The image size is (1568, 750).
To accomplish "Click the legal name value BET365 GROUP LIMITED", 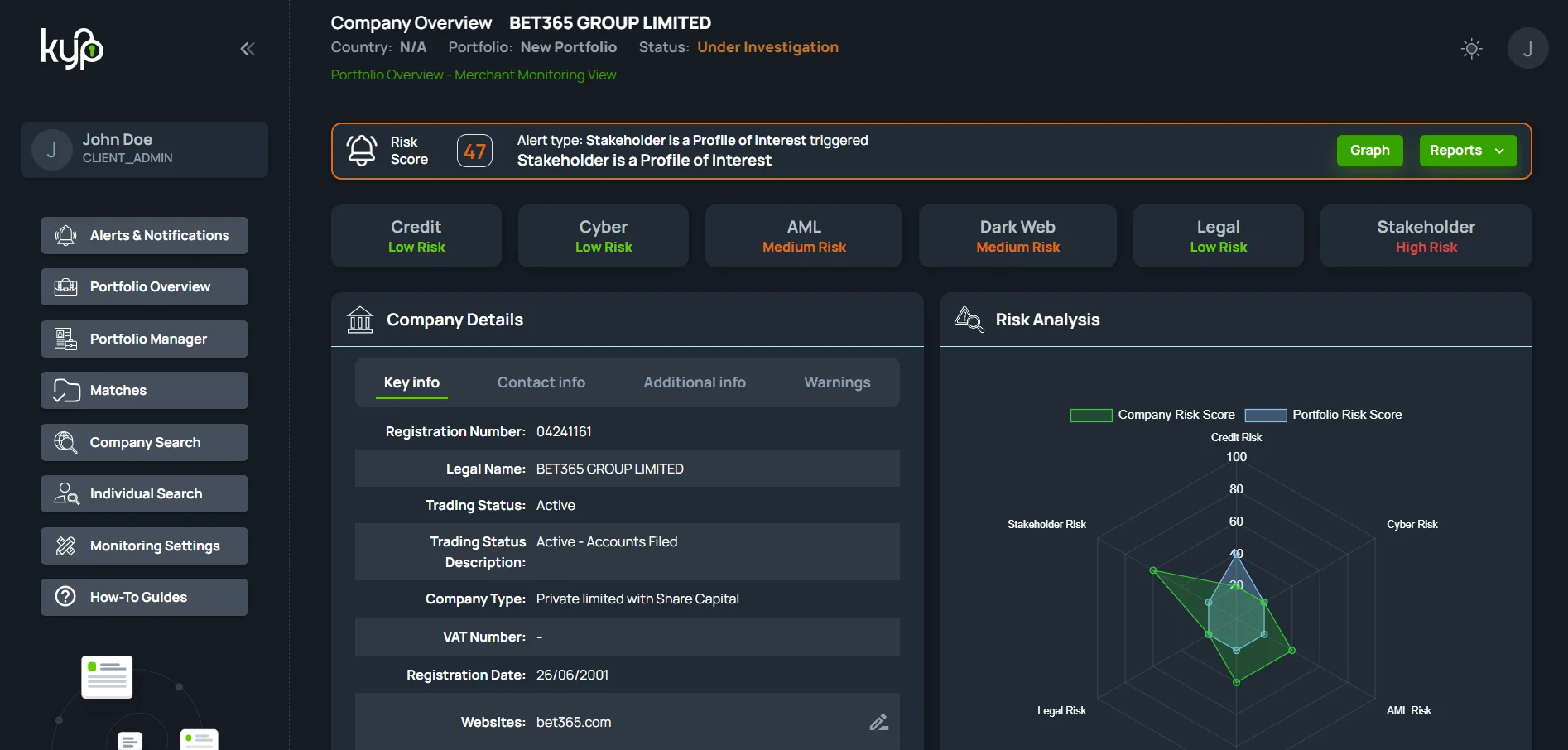I will tap(610, 469).
